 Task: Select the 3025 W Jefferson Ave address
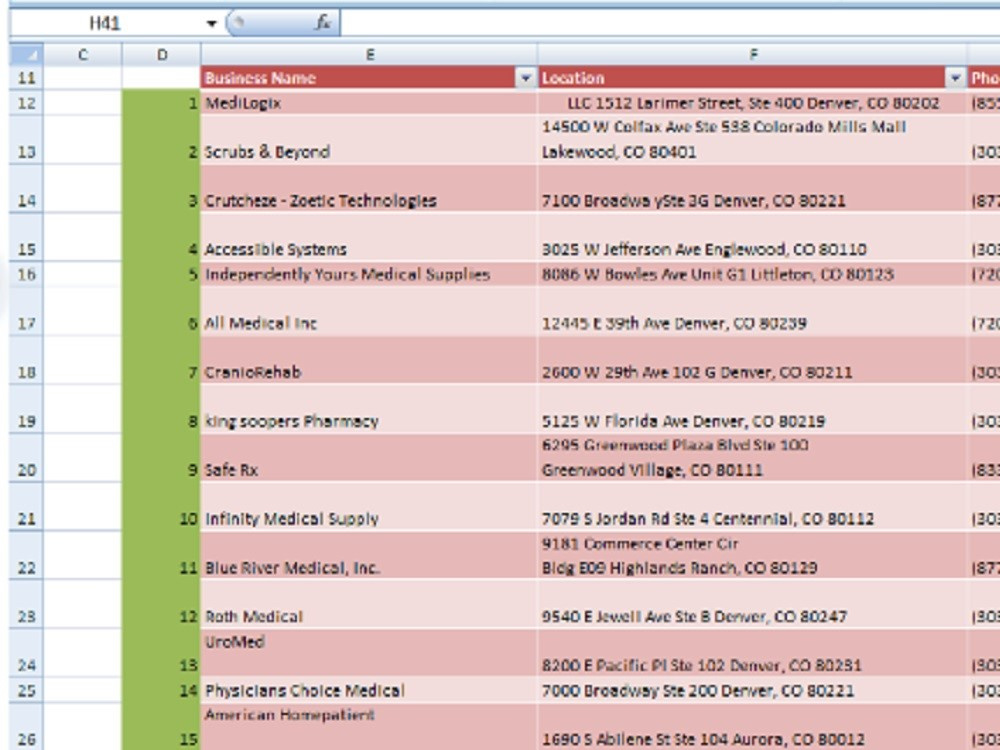[753, 237]
